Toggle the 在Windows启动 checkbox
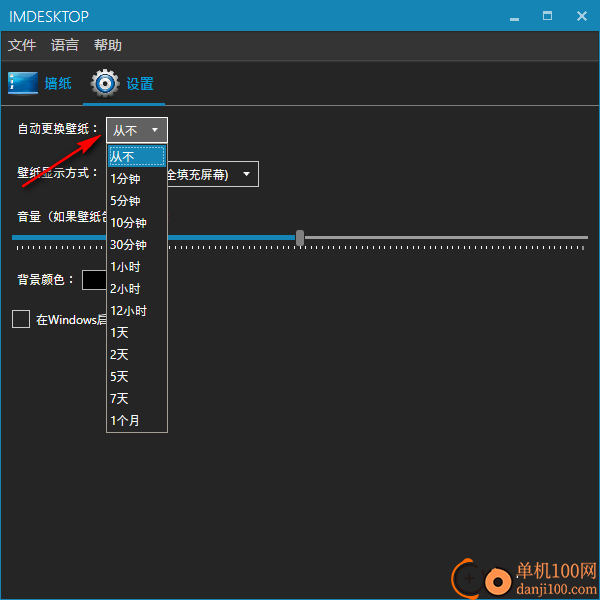Image resolution: width=600 pixels, height=600 pixels. (x=21, y=319)
